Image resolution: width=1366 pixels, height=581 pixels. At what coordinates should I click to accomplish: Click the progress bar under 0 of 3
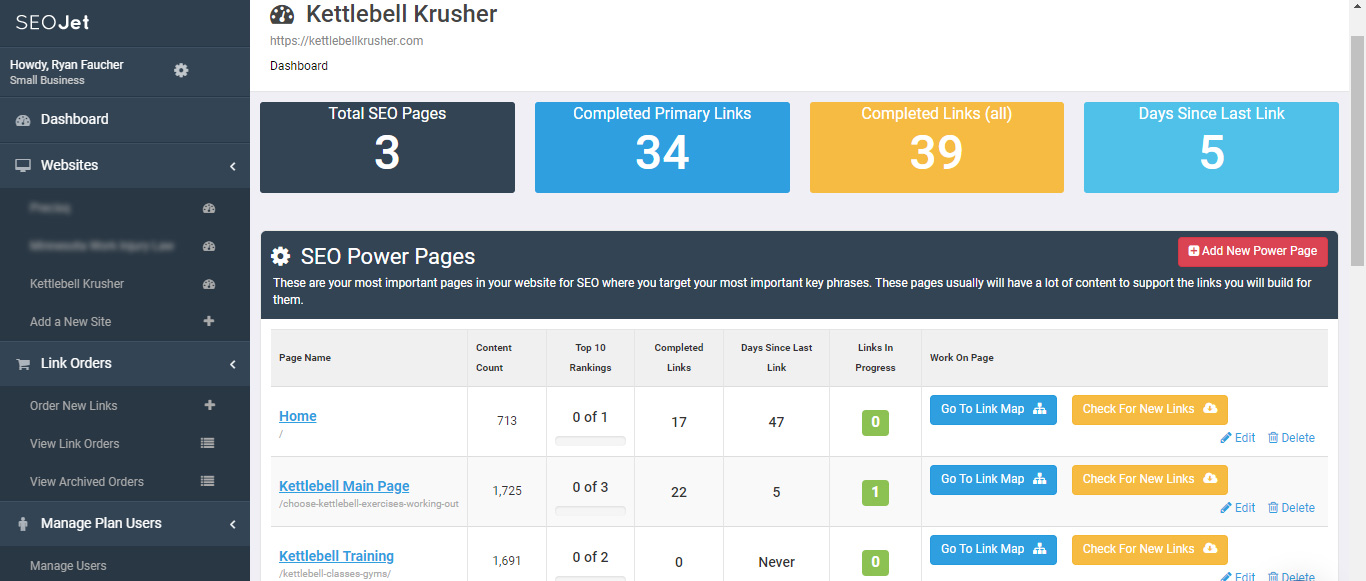point(590,511)
